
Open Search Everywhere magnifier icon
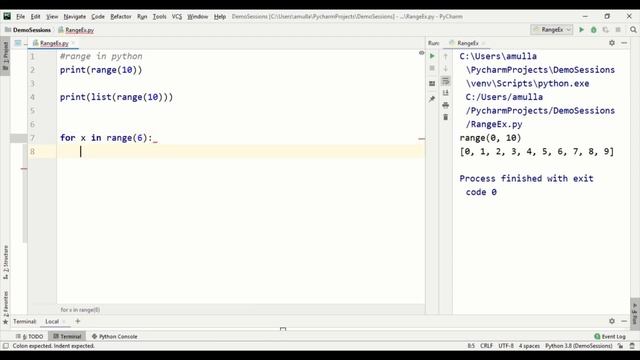633,30
